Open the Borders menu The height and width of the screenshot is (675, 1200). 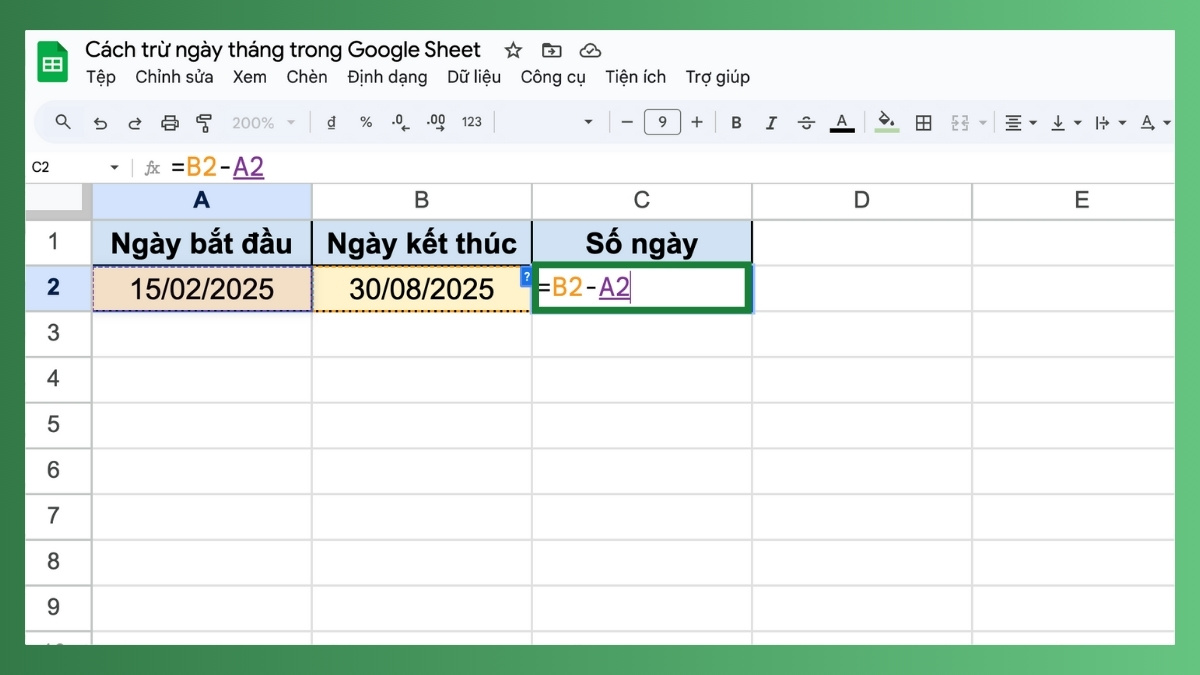923,122
